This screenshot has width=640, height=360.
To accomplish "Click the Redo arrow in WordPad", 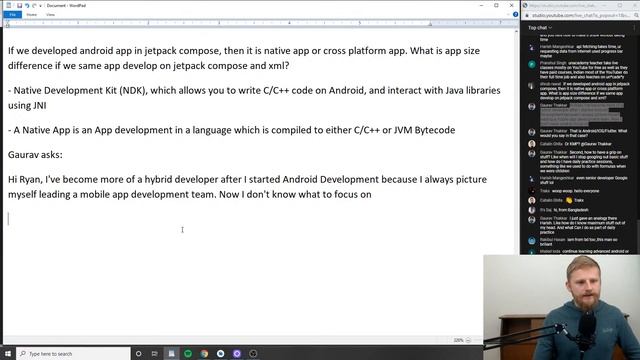I will pos(34,5).
